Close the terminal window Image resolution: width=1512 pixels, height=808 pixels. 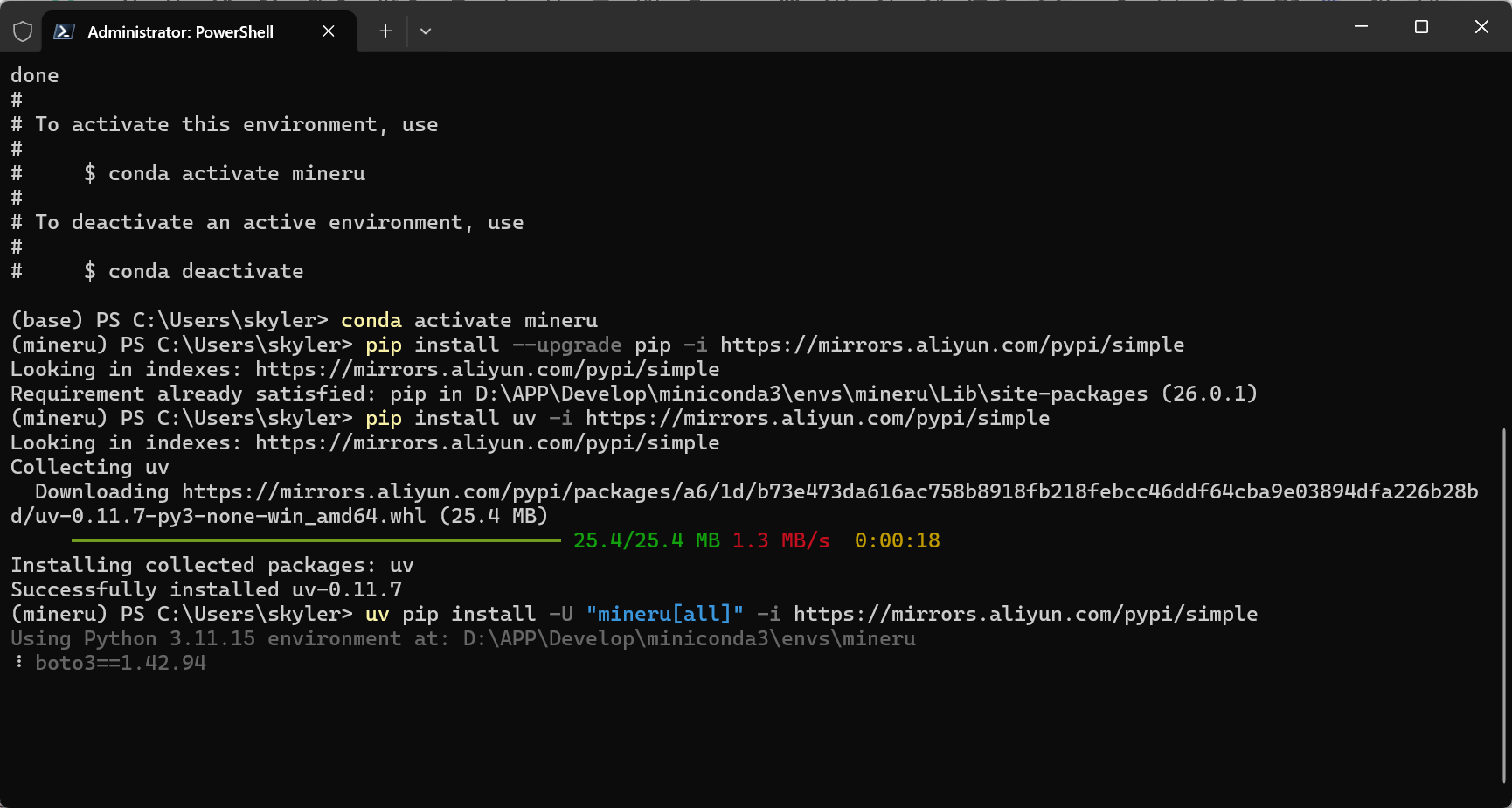click(x=1481, y=27)
